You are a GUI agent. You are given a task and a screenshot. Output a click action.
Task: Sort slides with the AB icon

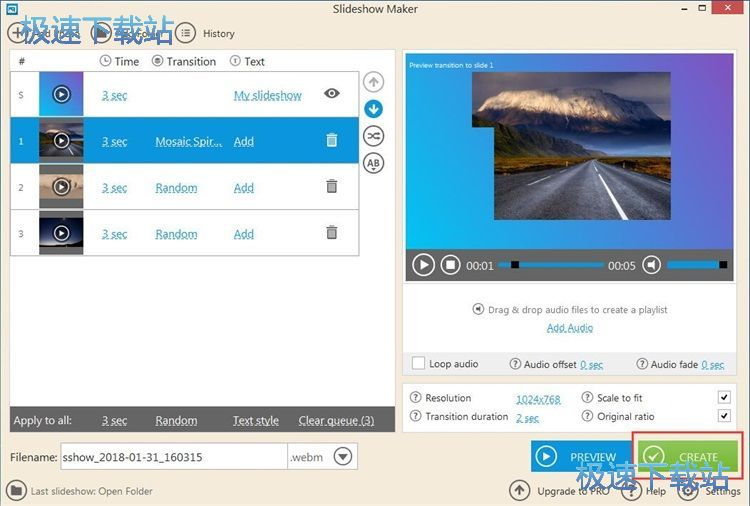(x=373, y=163)
